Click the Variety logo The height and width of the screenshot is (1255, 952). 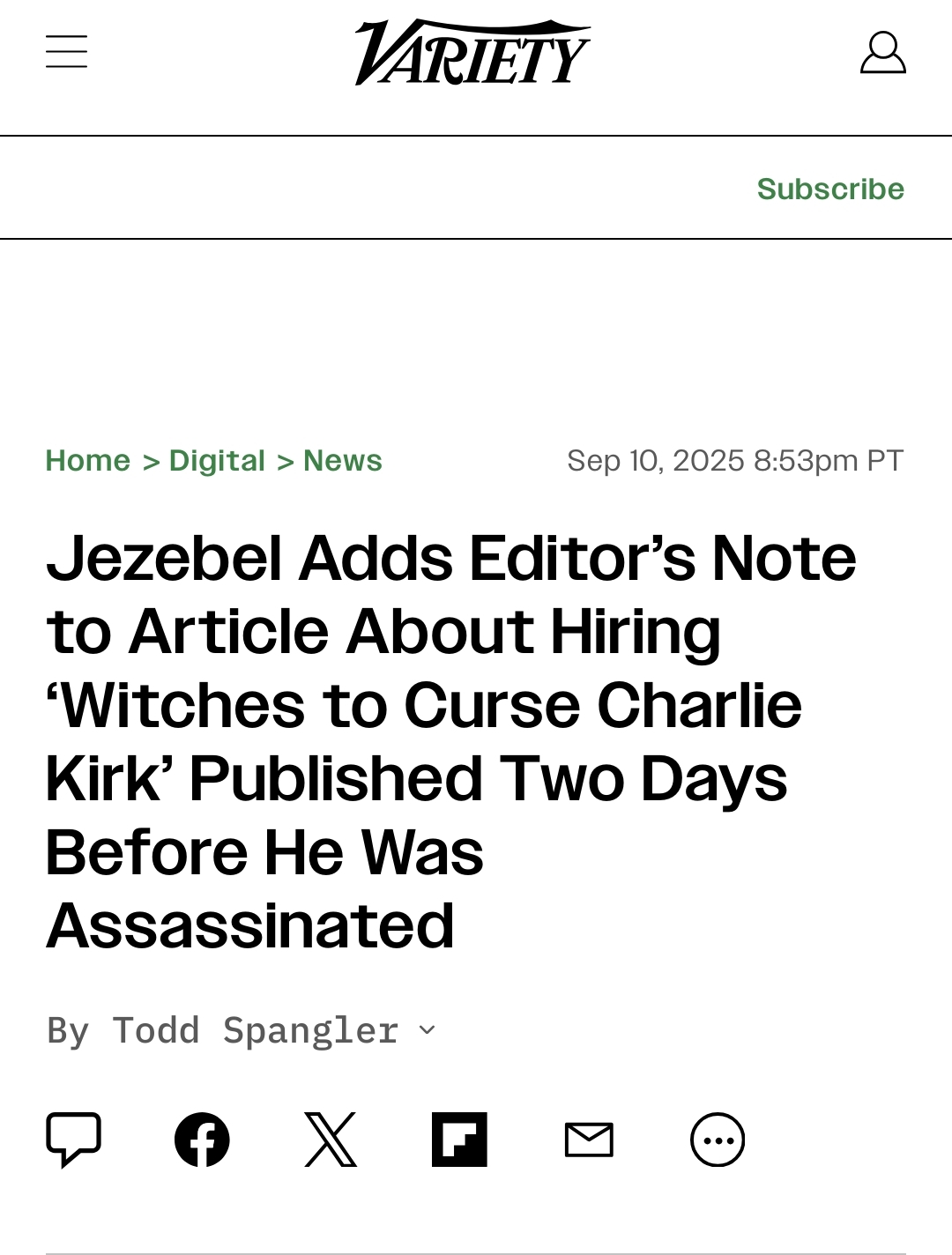(472, 53)
